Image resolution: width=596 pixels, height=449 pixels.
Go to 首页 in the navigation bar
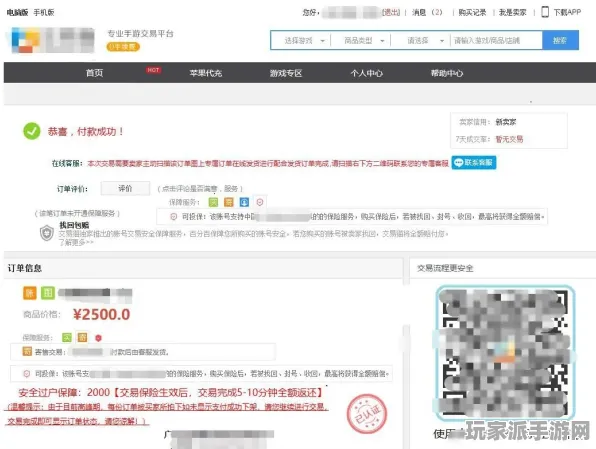94,73
